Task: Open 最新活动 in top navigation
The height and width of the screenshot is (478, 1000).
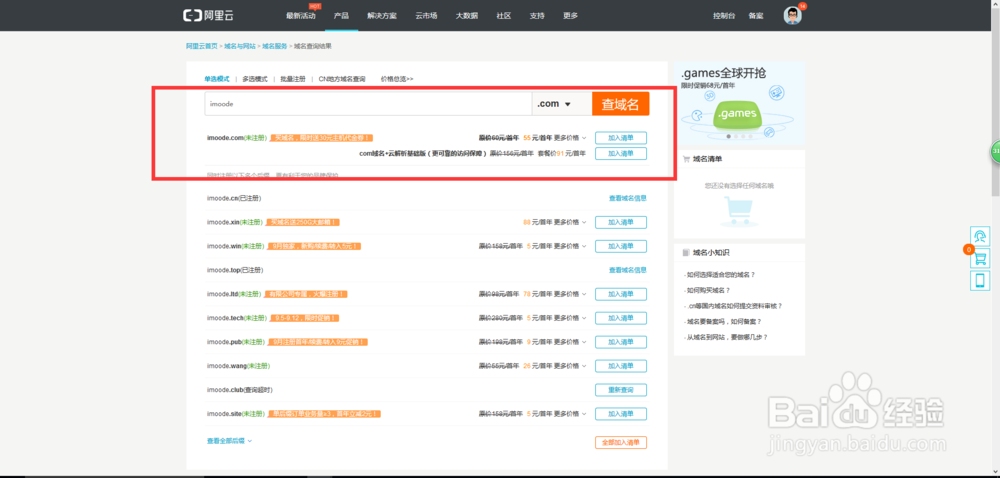Action: [x=300, y=16]
